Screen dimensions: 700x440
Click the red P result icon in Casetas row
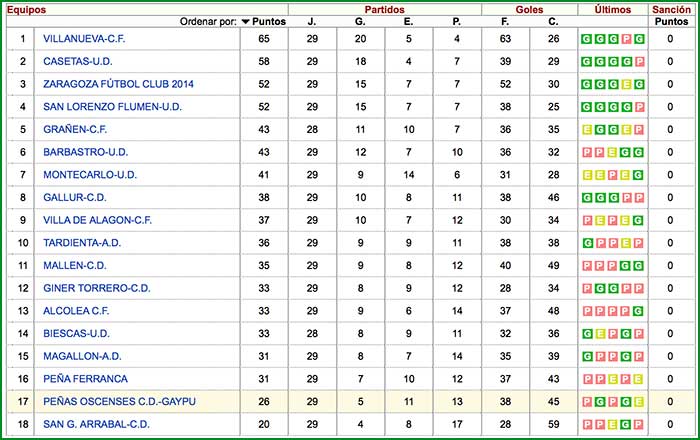tap(638, 62)
